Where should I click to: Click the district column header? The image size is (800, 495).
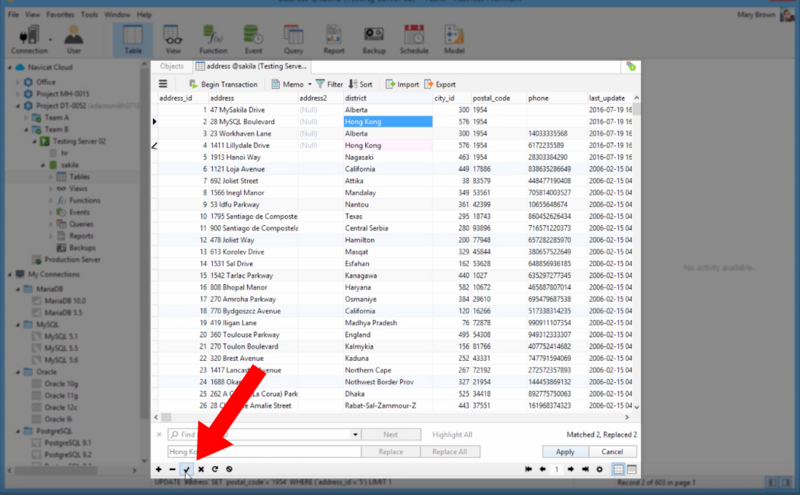pos(388,98)
